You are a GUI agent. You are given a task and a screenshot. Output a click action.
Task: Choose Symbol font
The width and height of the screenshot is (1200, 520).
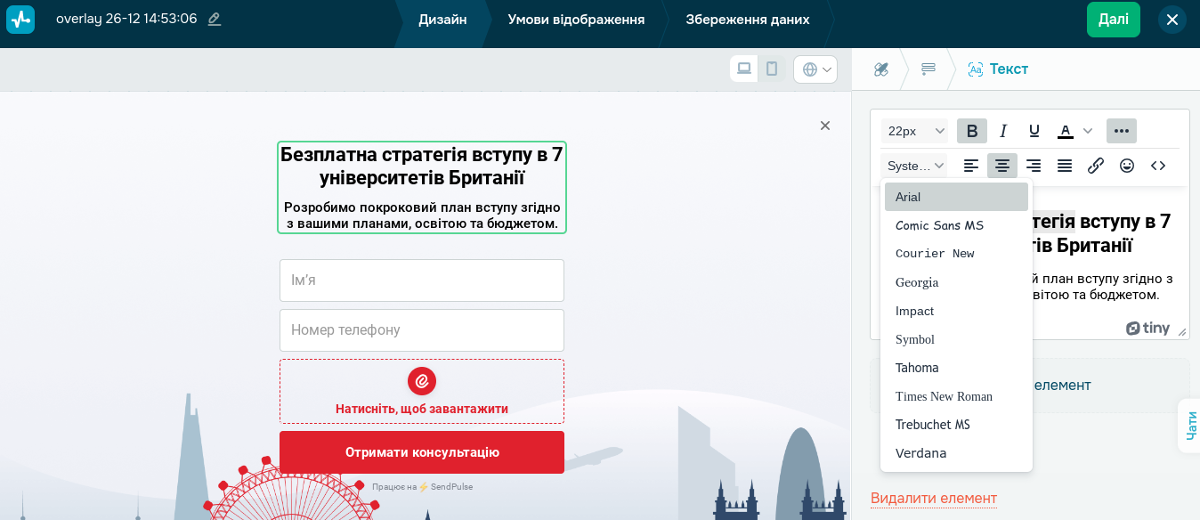tap(956, 339)
